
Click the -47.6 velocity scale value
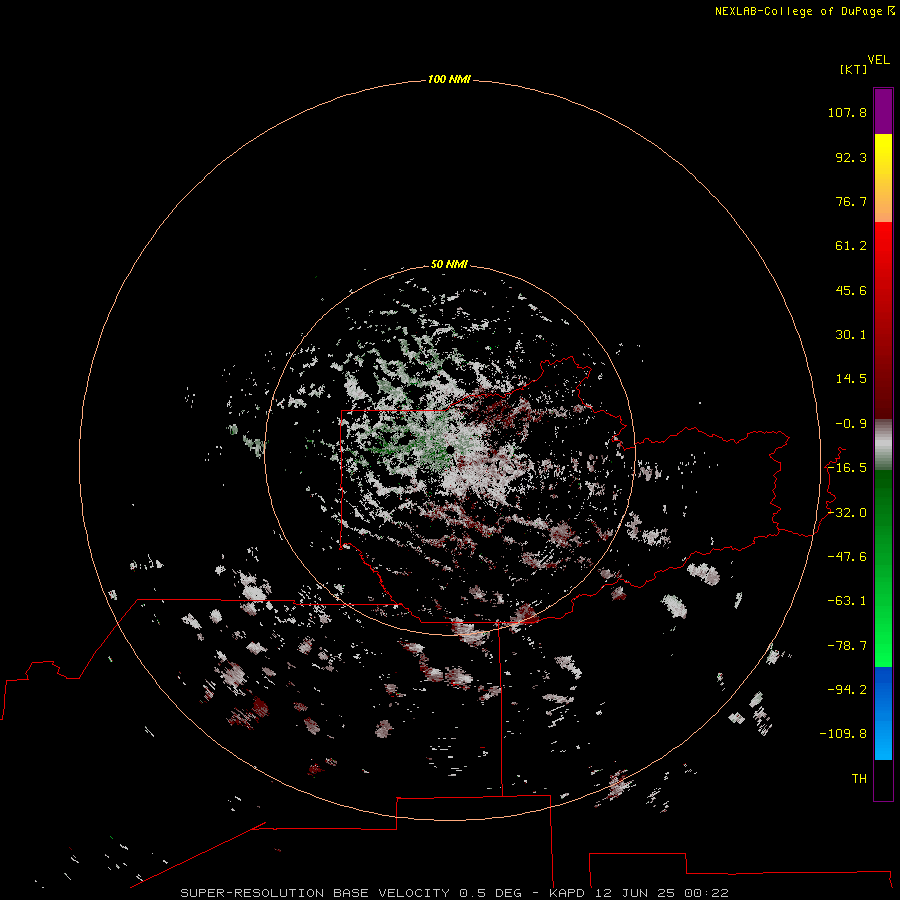847,557
